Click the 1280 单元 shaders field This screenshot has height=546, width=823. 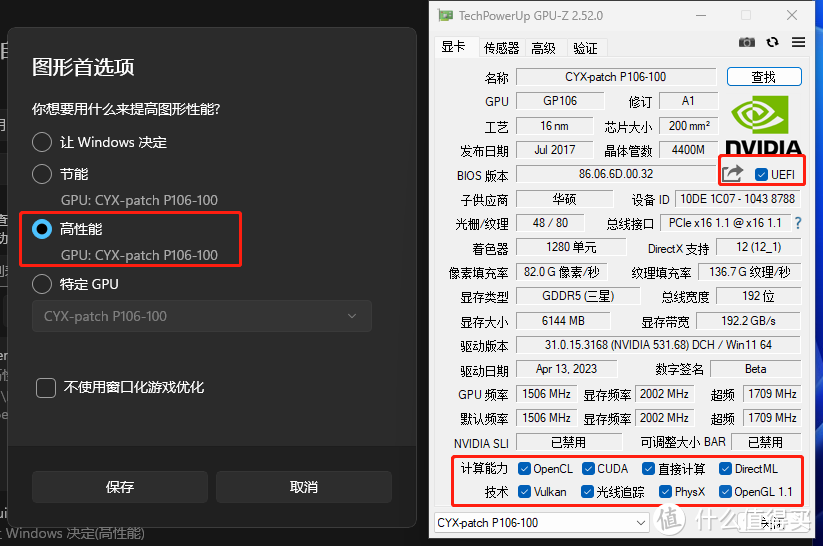(x=571, y=247)
